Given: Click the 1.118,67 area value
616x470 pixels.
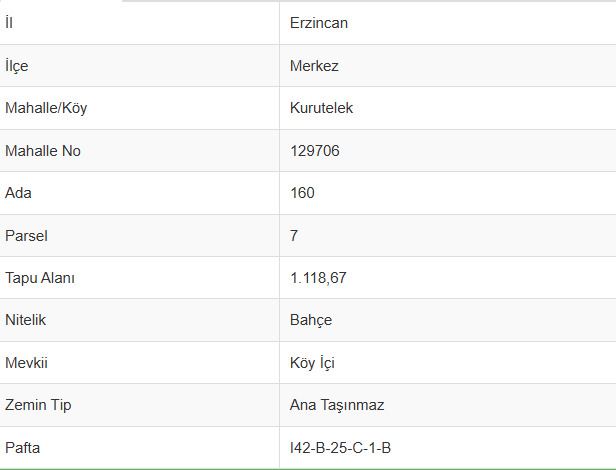Looking at the screenshot, I should [317, 278].
